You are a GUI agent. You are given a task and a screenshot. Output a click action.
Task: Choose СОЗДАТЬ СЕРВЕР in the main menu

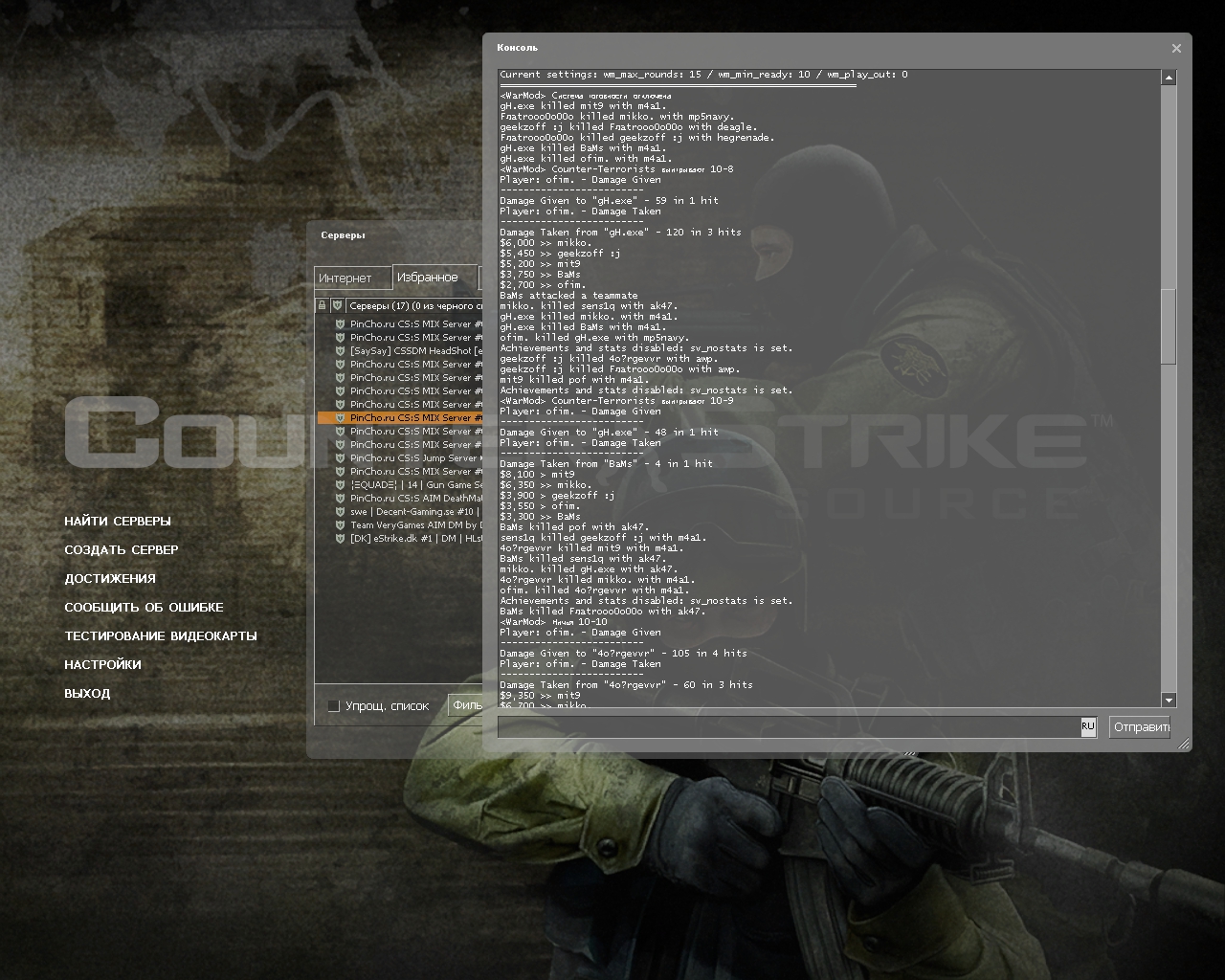point(122,550)
